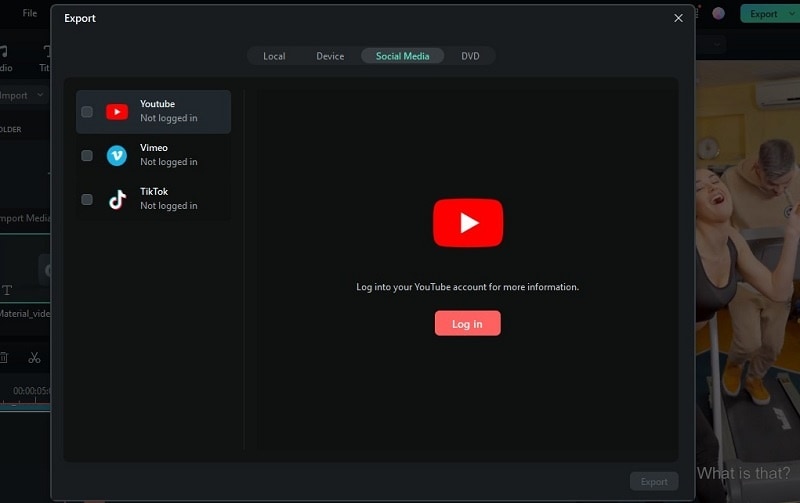
Task: Click the greyed Export button in the dialog
Action: pyautogui.click(x=654, y=481)
